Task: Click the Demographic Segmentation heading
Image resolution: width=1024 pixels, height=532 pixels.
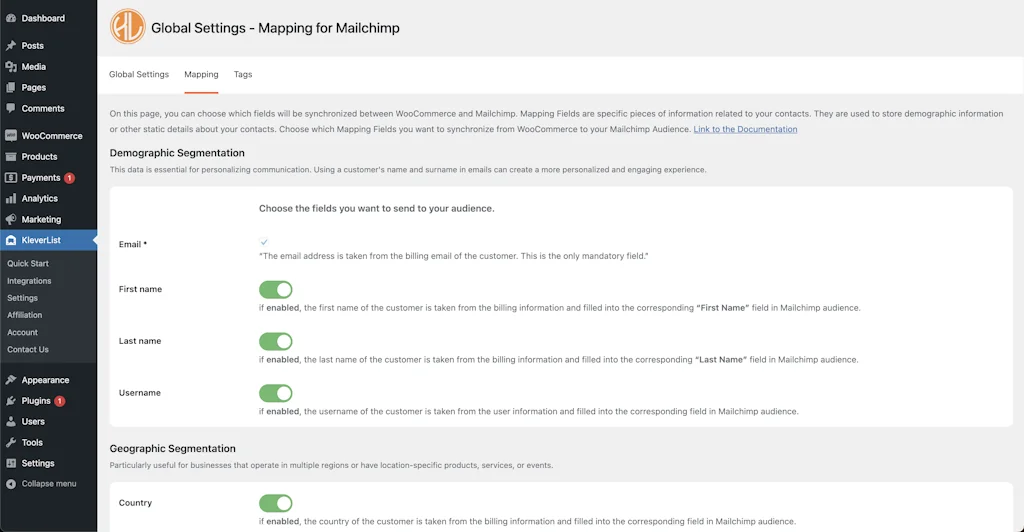Action: 177,153
